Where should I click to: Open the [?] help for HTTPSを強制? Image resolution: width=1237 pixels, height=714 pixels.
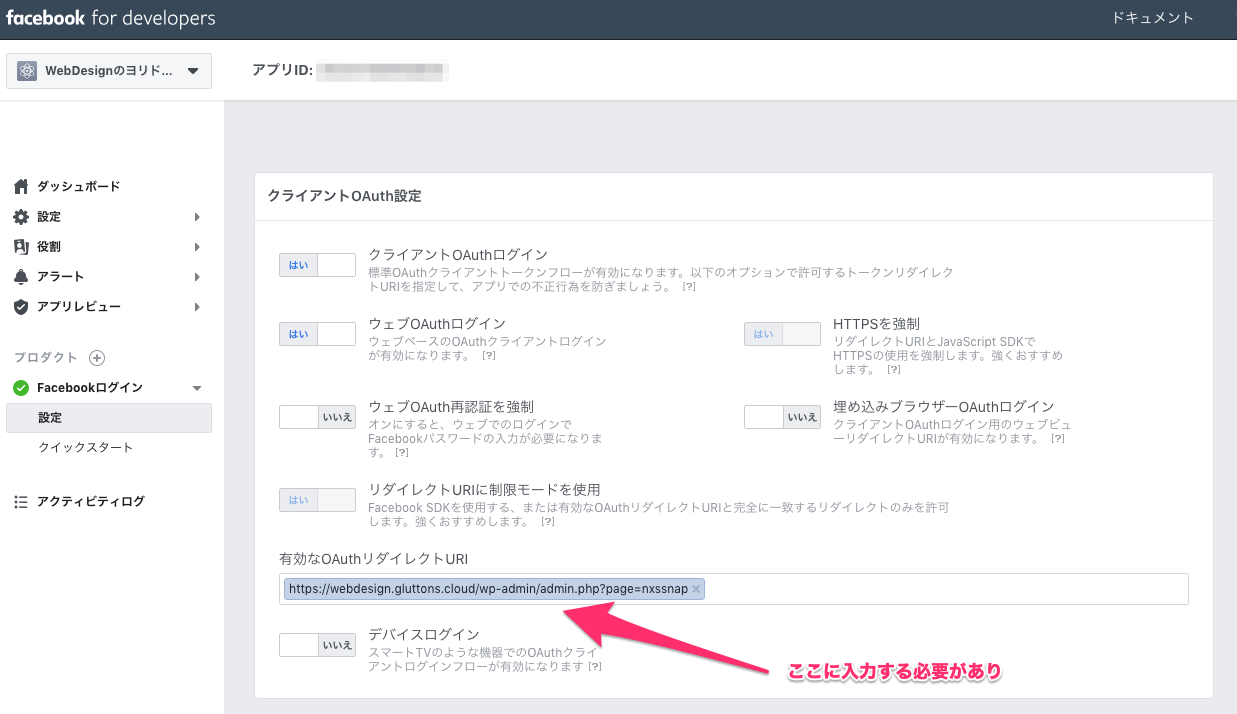[x=893, y=369]
